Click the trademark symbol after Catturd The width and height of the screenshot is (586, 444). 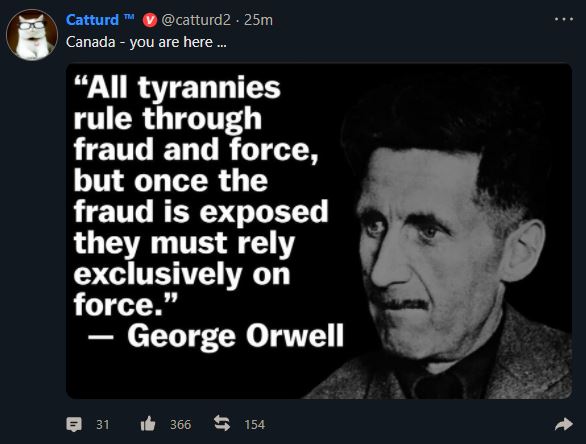tap(129, 16)
